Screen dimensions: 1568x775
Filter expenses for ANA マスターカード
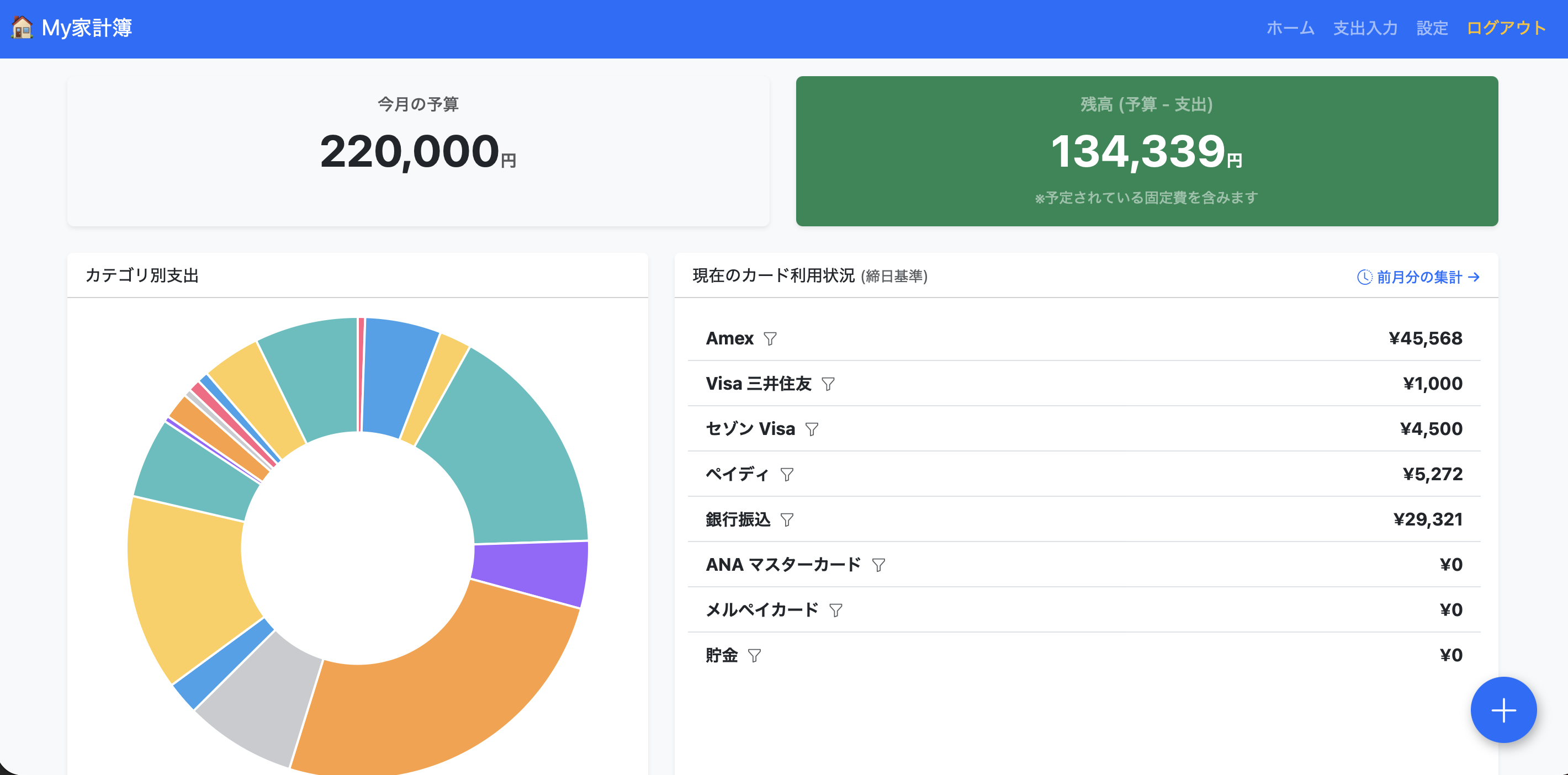879,565
